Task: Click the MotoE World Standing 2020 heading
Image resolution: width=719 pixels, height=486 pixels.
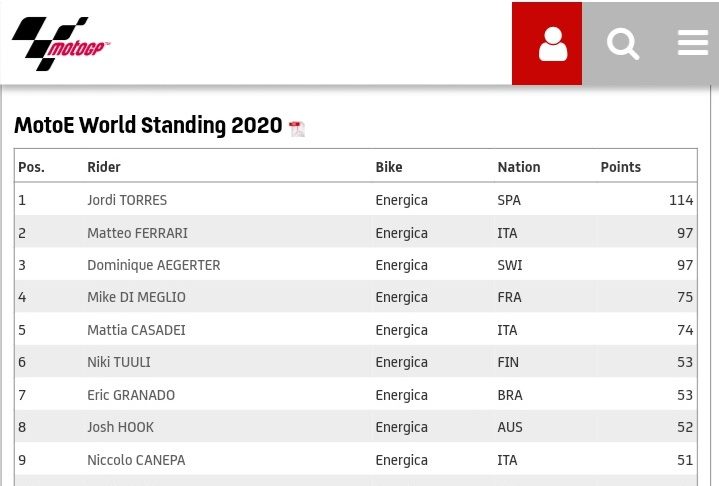Action: [x=148, y=126]
